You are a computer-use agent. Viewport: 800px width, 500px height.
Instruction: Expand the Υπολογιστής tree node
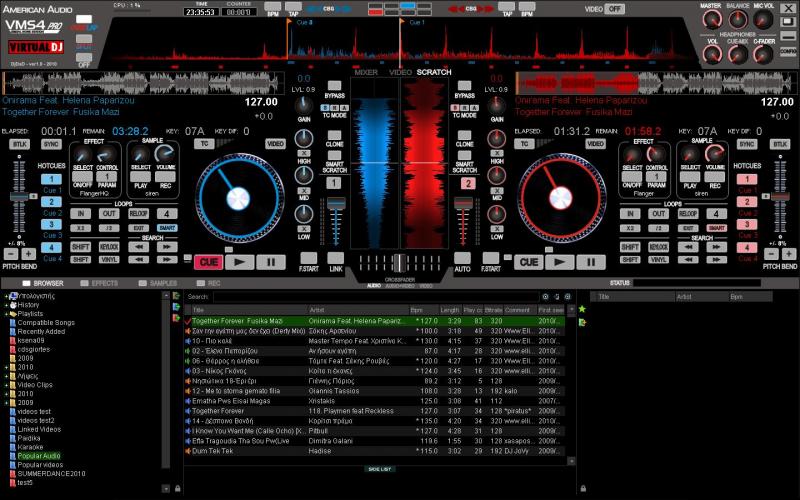point(6,296)
